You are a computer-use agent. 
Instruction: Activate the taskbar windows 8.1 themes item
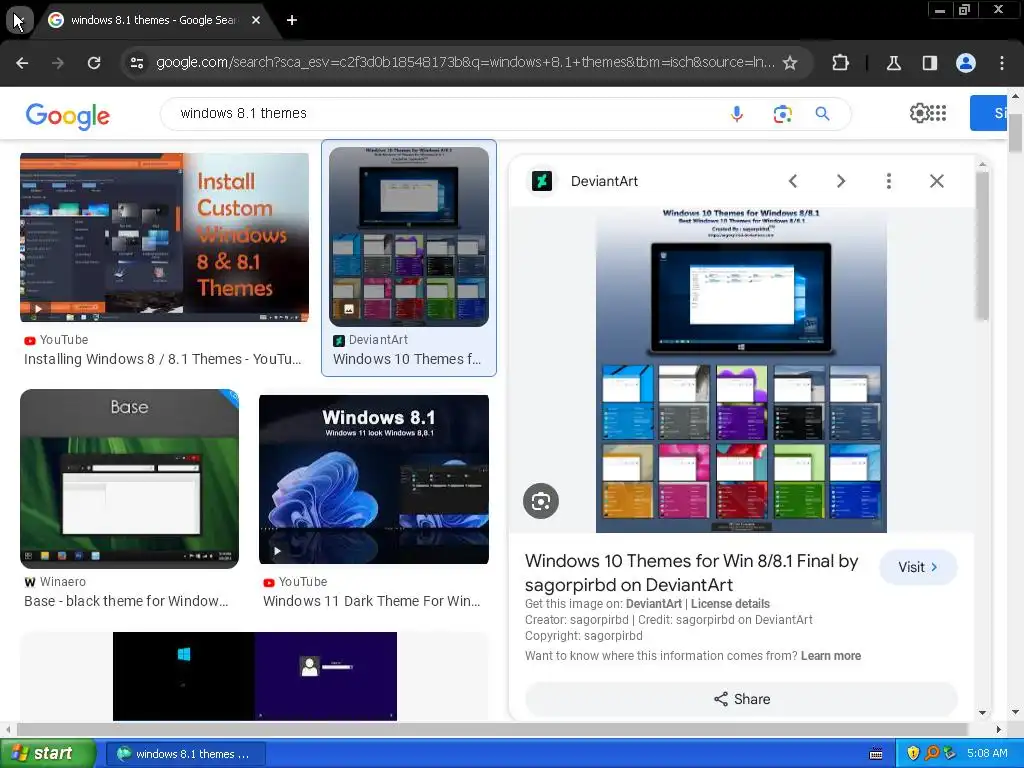[185, 754]
